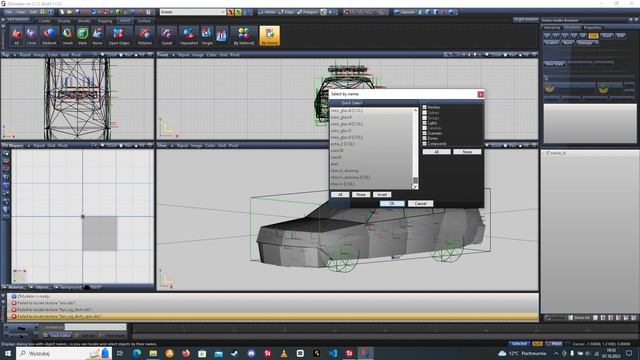Click the Wyszukaj taskbar search box
640x360 pixels.
pos(63,353)
